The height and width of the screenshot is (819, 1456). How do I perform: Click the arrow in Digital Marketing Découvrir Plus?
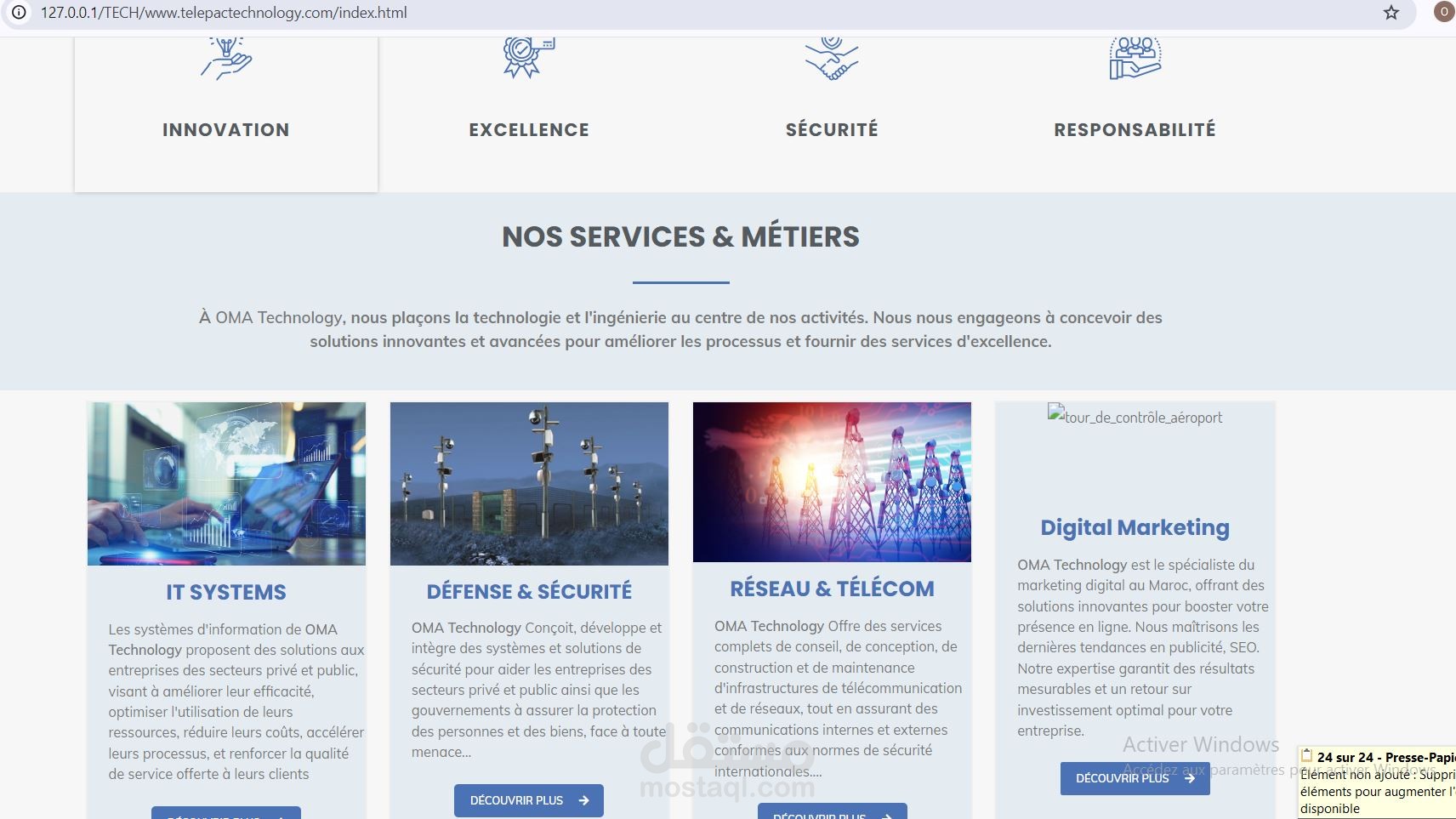pos(1190,778)
